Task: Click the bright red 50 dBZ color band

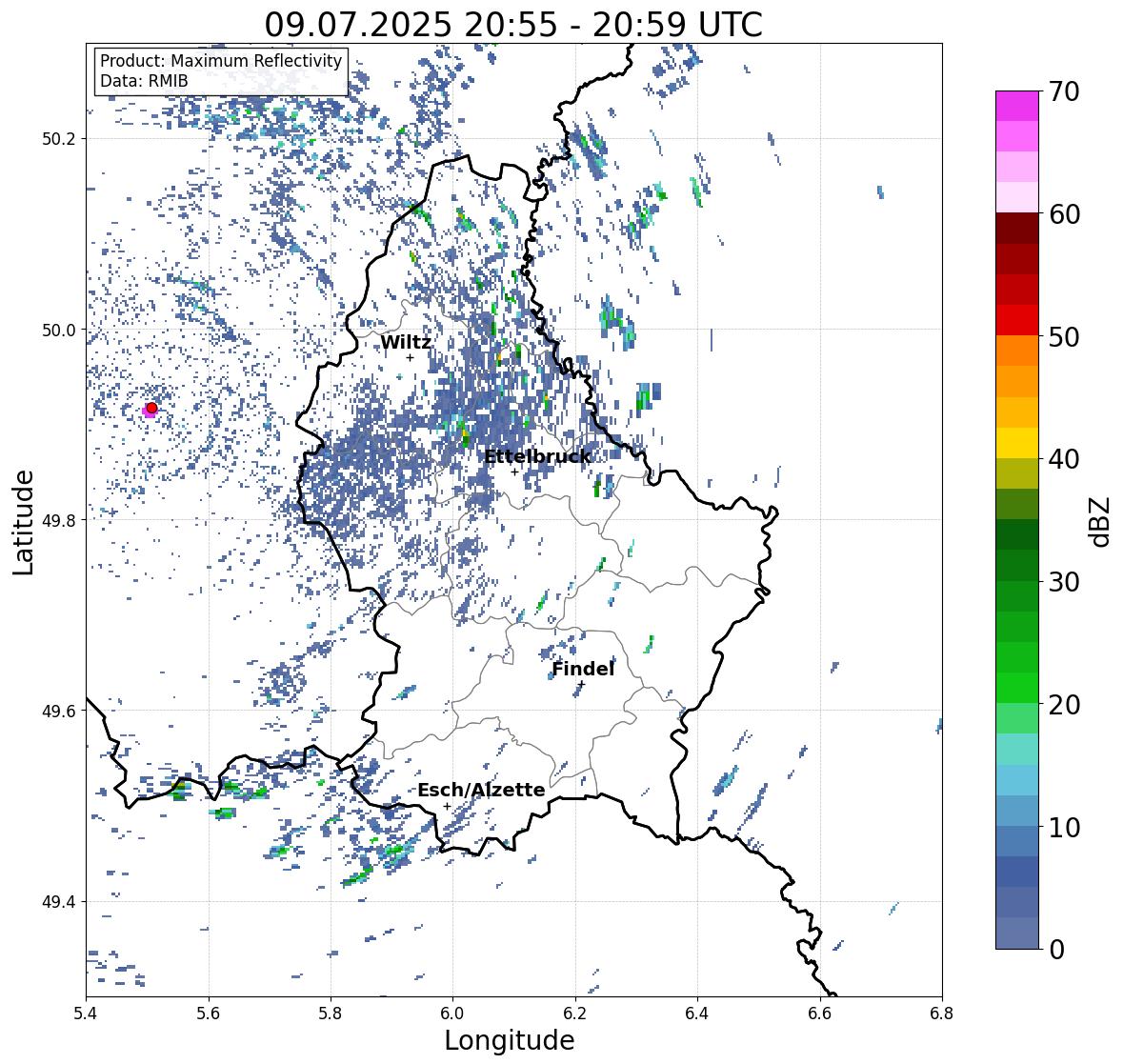Action: [x=1017, y=320]
